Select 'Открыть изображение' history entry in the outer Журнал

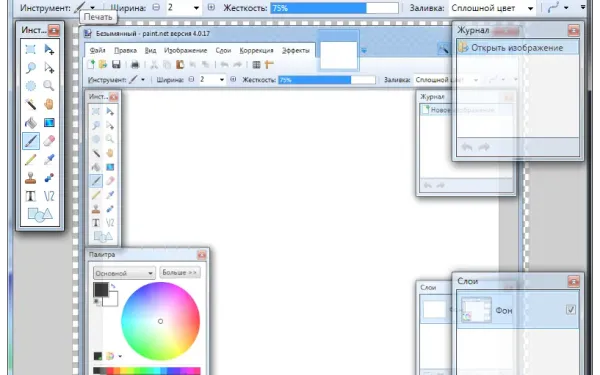click(x=518, y=47)
